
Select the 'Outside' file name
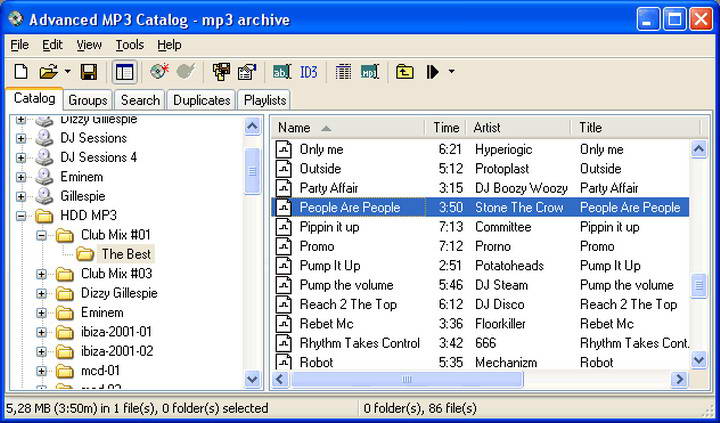click(x=321, y=169)
